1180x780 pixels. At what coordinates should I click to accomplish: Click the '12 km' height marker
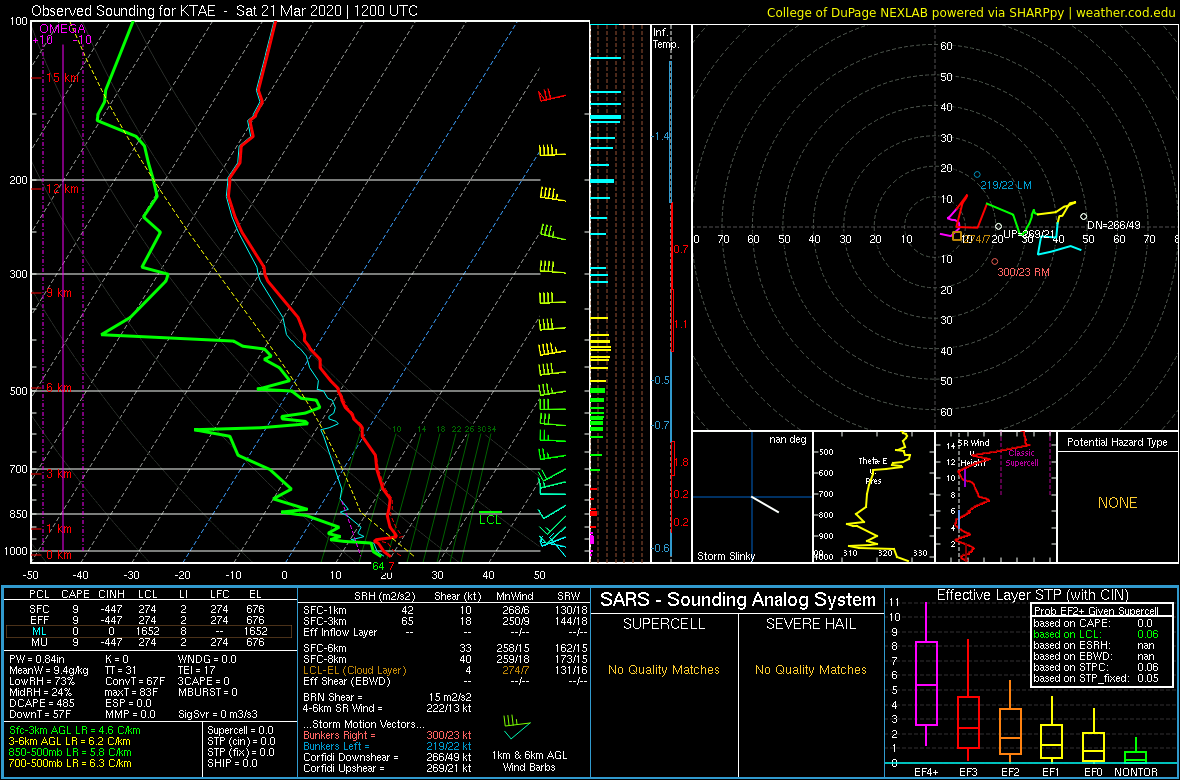pos(61,188)
